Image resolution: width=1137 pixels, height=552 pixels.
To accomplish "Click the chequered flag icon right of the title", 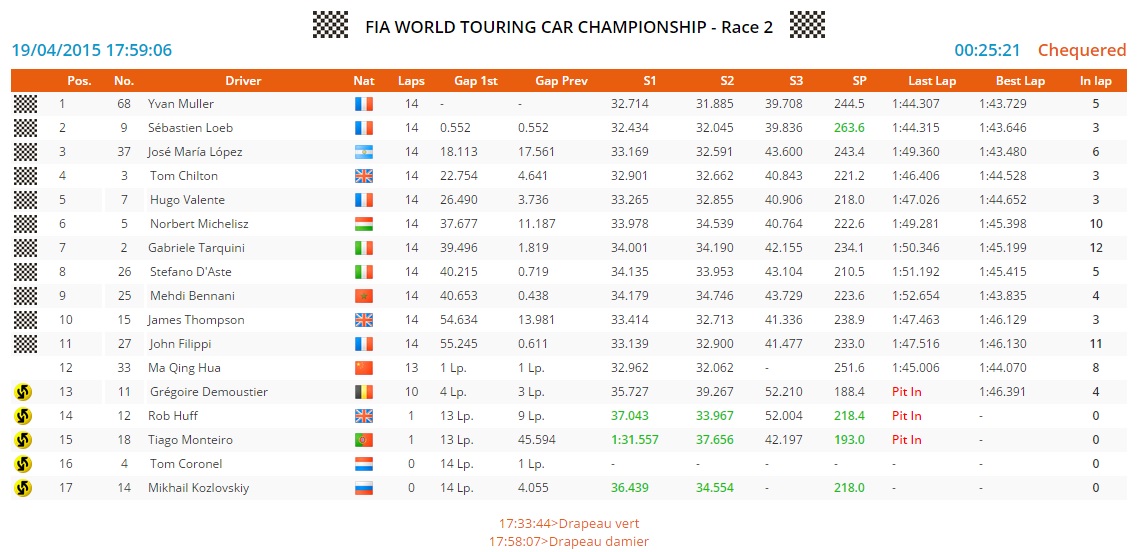I will [807, 25].
